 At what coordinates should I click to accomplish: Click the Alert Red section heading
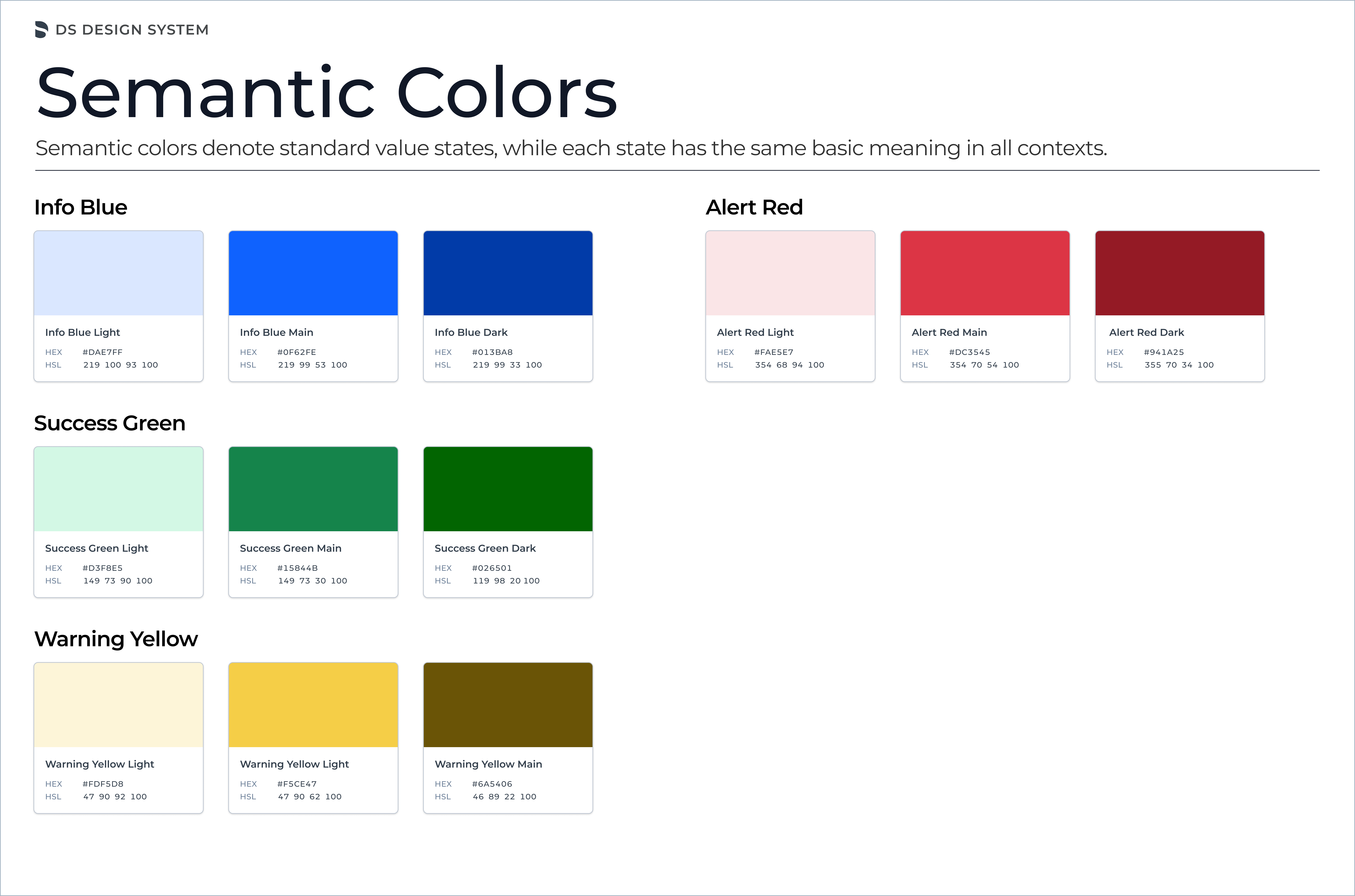pyautogui.click(x=754, y=207)
